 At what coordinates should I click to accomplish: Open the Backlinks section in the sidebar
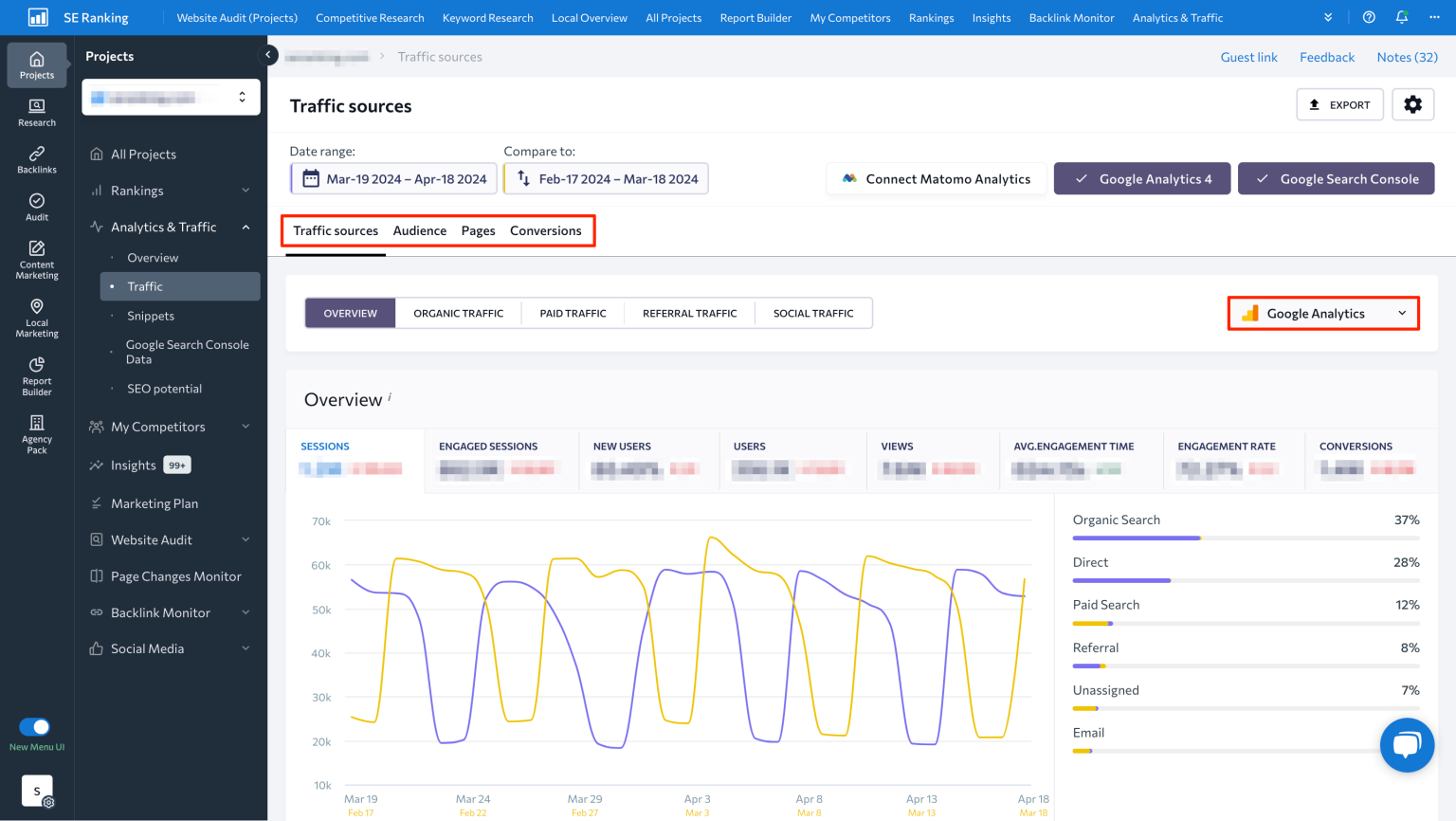[x=36, y=157]
